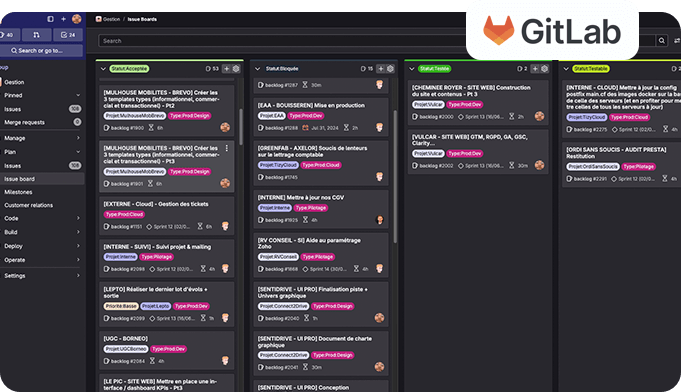
Task: Click Sprint 13 milestone on backlog #2002
Action: 481,165
